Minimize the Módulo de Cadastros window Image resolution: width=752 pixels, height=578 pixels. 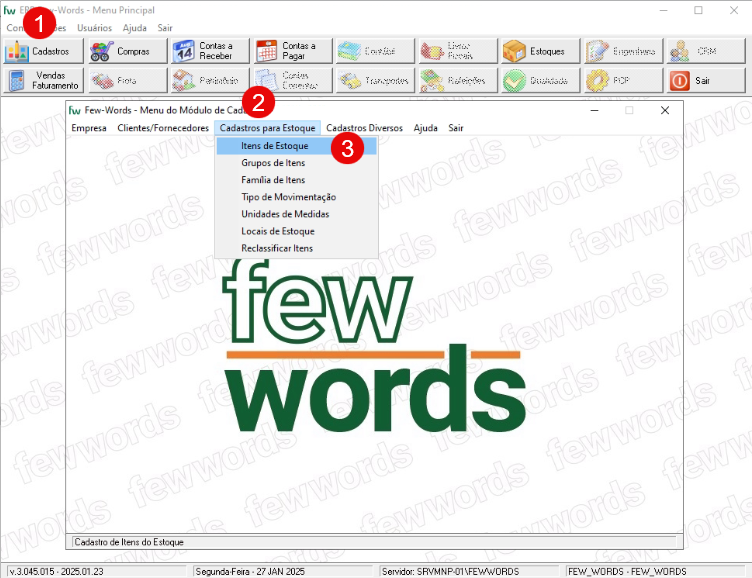(x=594, y=110)
